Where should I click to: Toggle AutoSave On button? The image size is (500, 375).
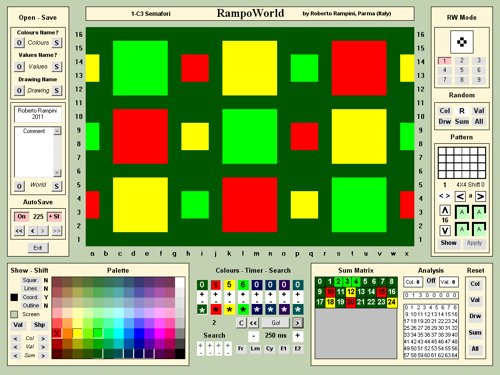tap(21, 216)
